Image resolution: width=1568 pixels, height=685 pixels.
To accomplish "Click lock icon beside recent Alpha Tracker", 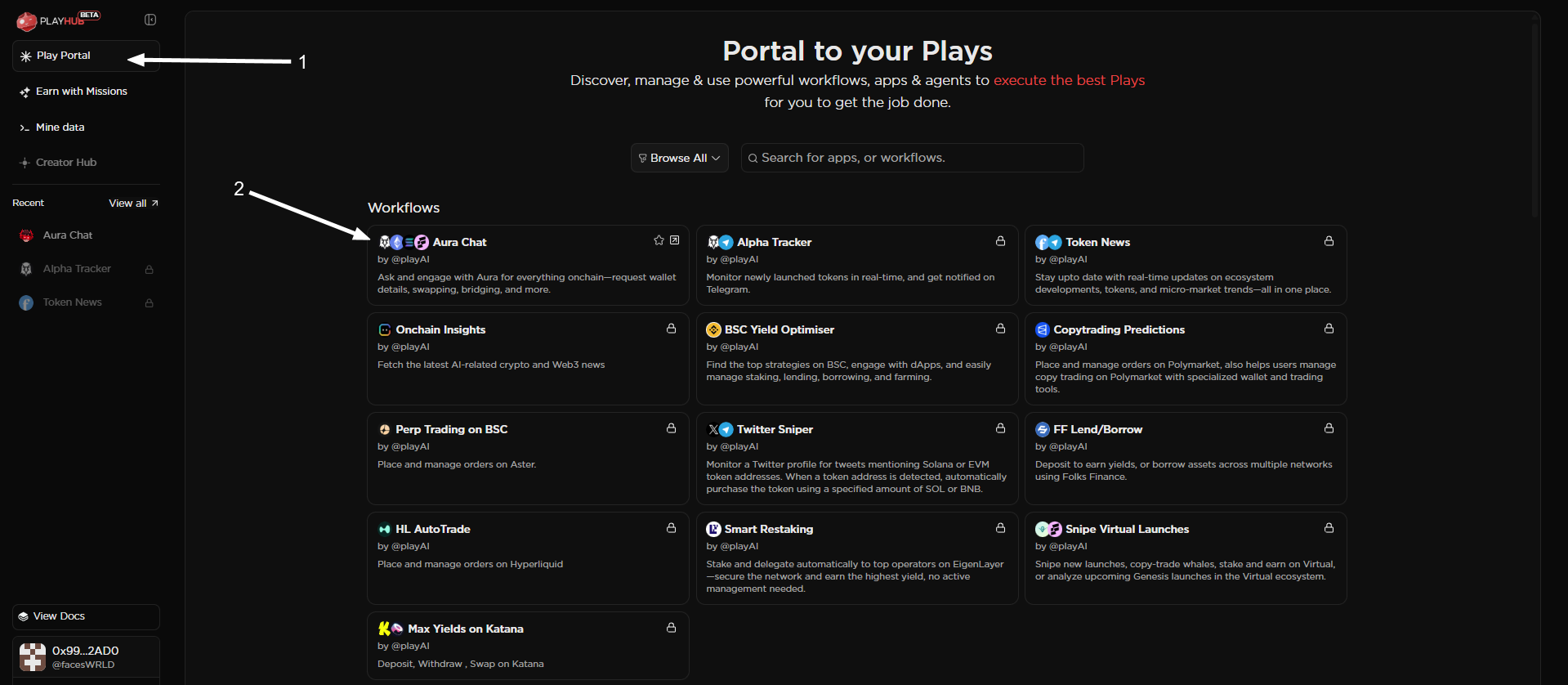I will [150, 270].
